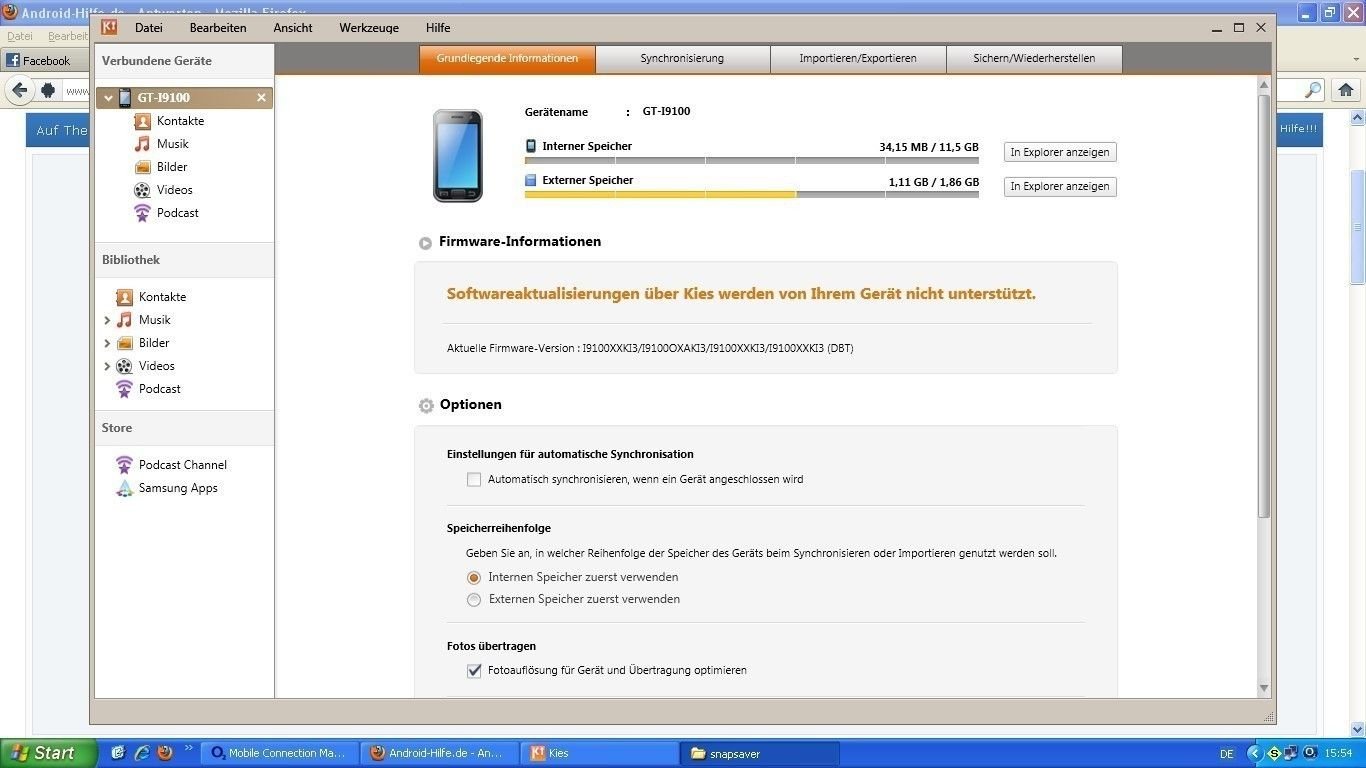This screenshot has width=1366, height=768.
Task: Expand Videos in Bibliothek
Action: [x=107, y=366]
